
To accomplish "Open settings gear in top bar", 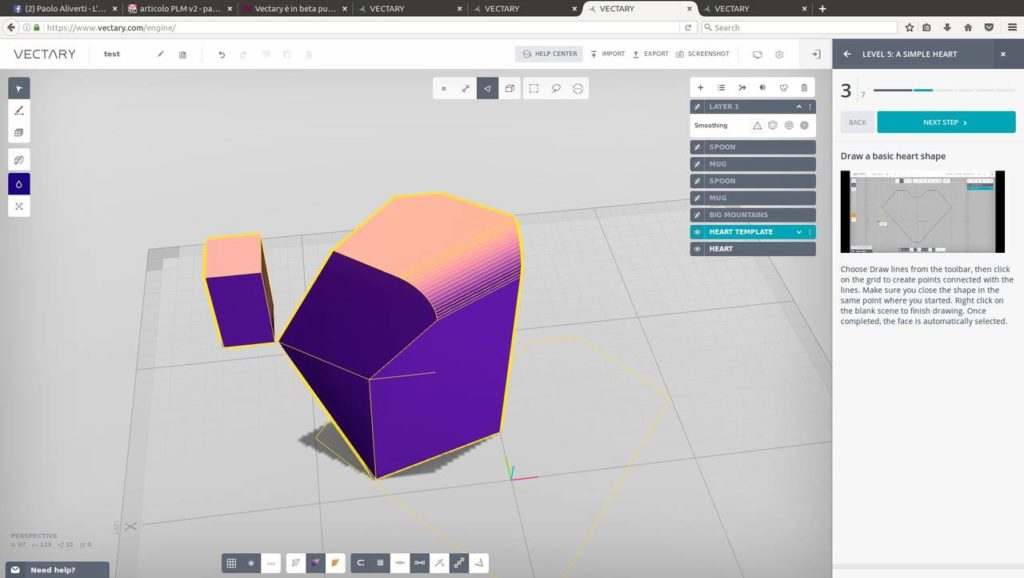I will tap(779, 54).
